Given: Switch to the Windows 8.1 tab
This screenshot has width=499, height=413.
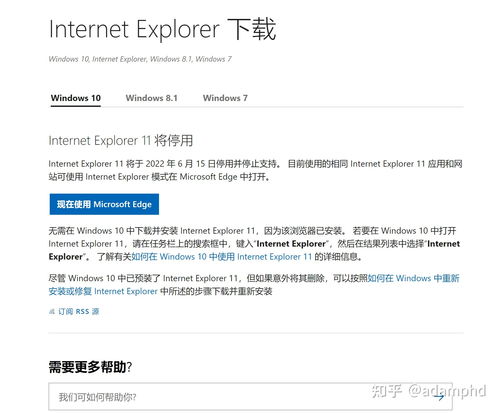Looking at the screenshot, I should point(152,98).
